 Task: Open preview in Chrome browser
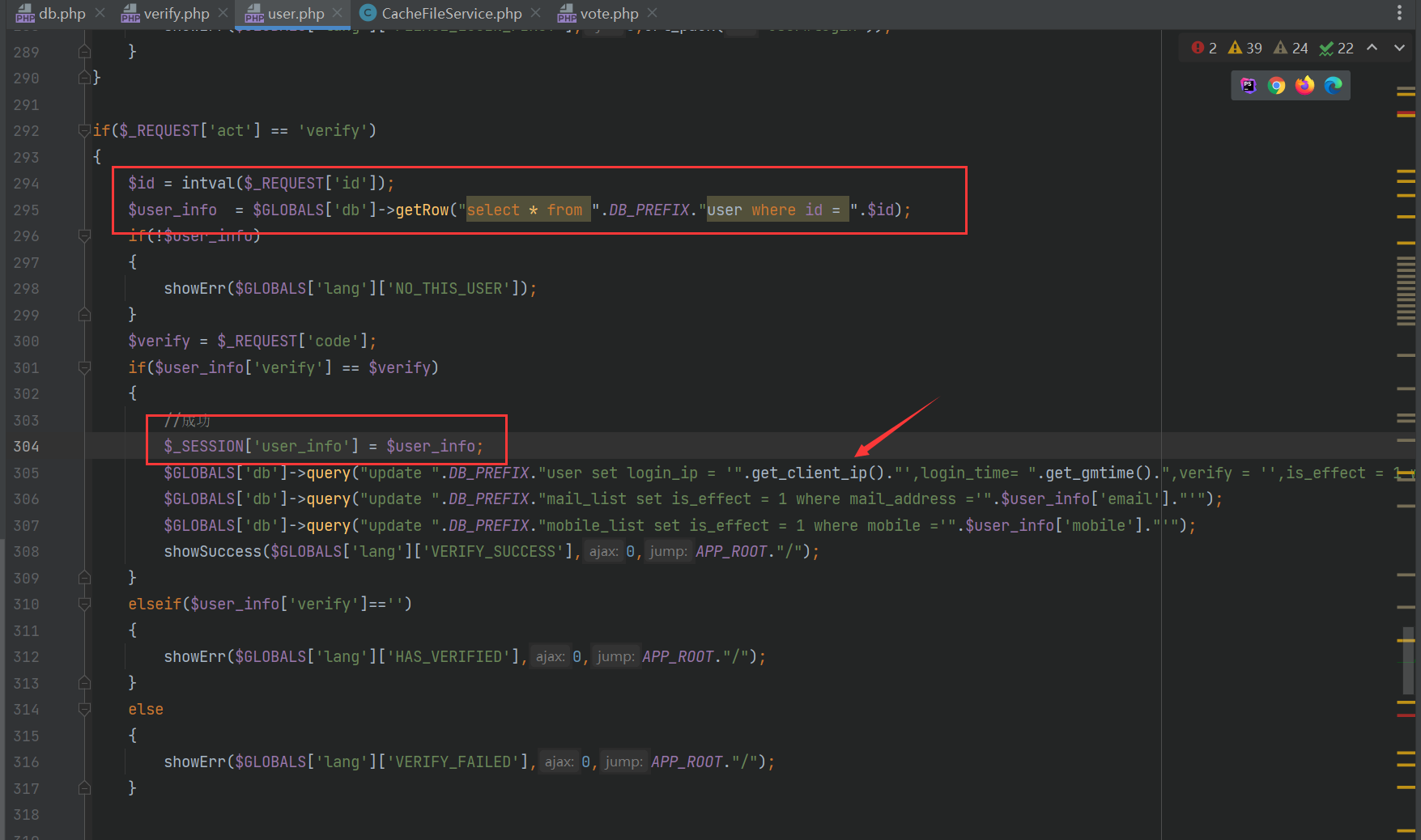(1276, 86)
